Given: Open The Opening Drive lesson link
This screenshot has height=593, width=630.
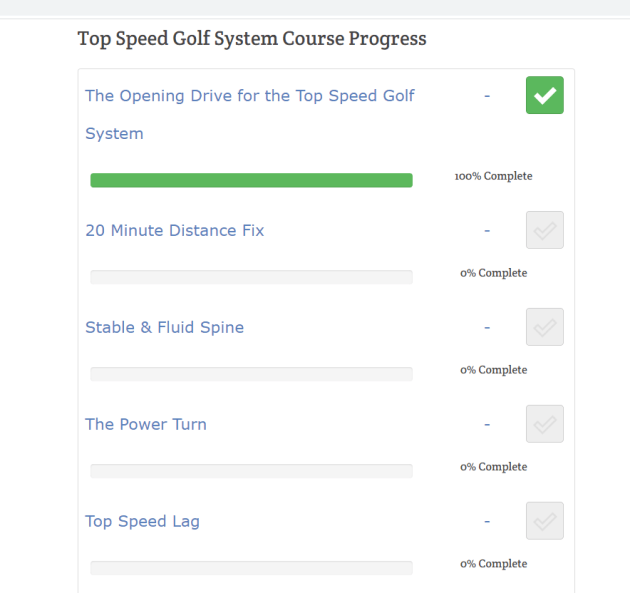Looking at the screenshot, I should tap(249, 96).
